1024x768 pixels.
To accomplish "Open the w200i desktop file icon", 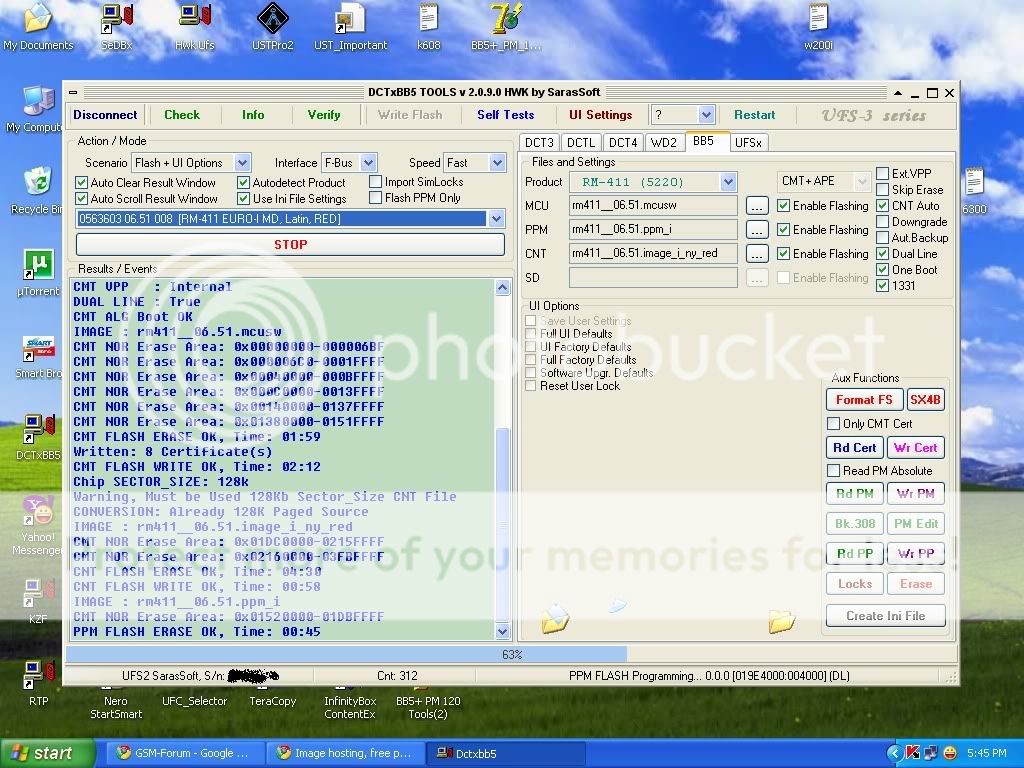I will 818,27.
